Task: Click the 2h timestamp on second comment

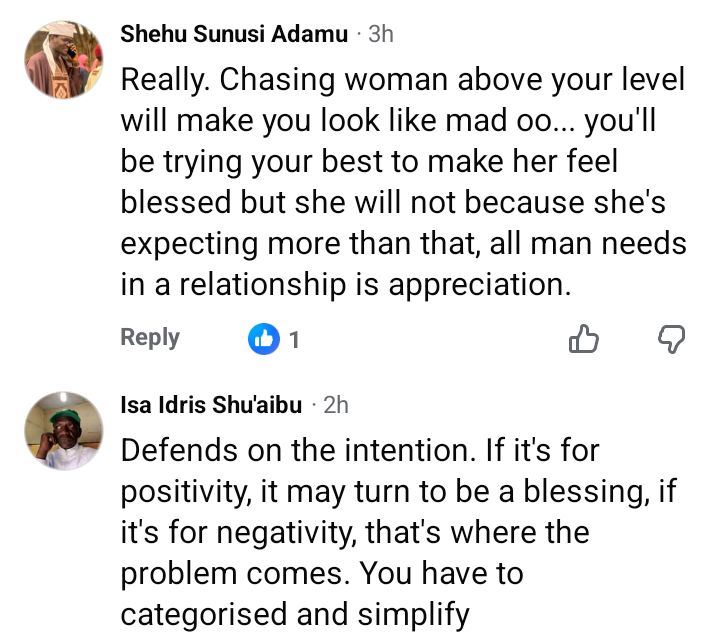Action: [336, 404]
